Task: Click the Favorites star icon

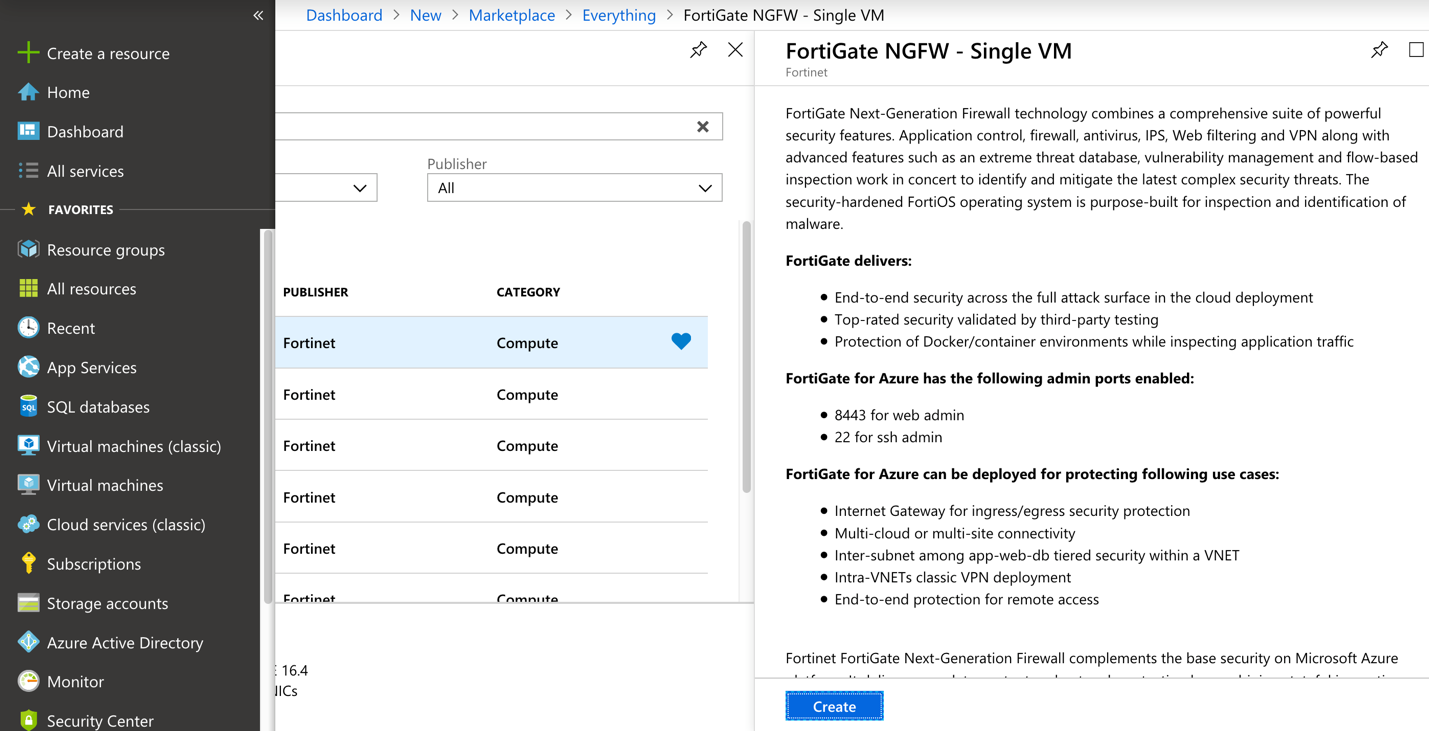Action: [28, 209]
